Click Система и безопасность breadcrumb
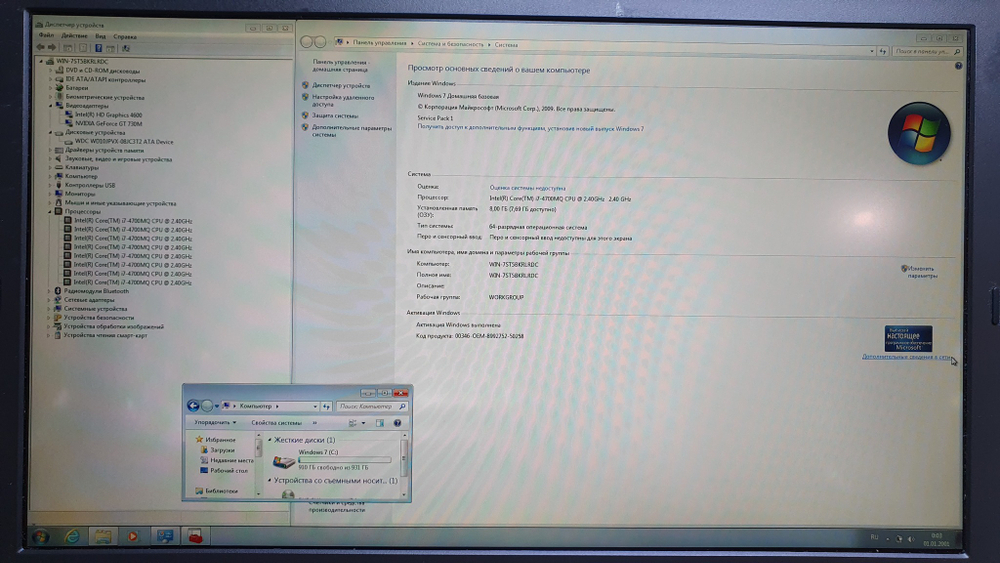This screenshot has width=1000, height=563. tap(450, 45)
